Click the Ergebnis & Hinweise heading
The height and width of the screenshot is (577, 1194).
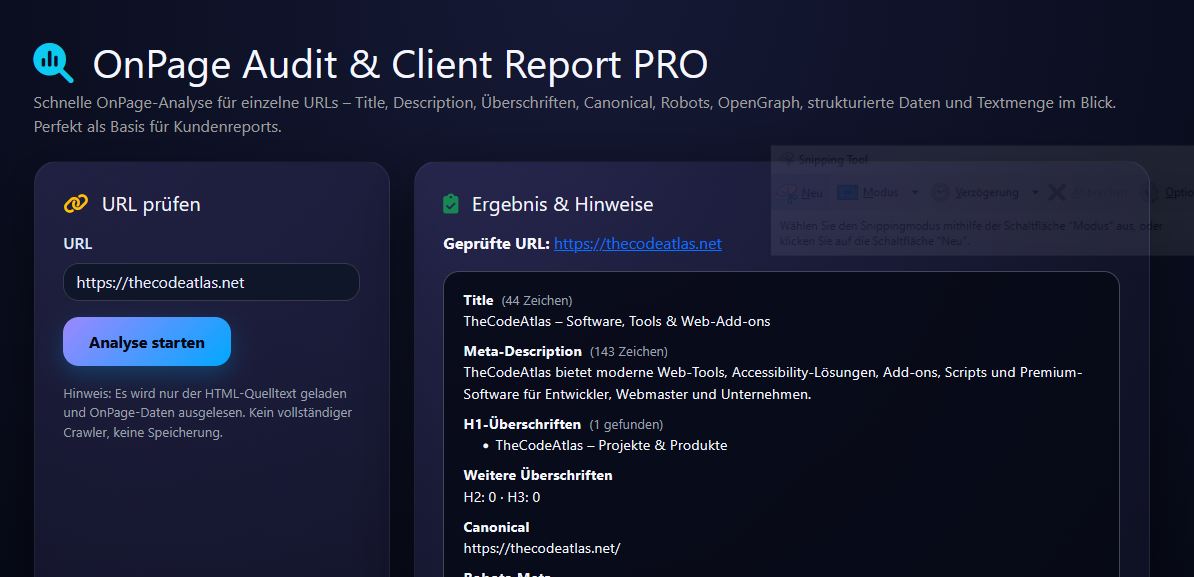pos(562,205)
